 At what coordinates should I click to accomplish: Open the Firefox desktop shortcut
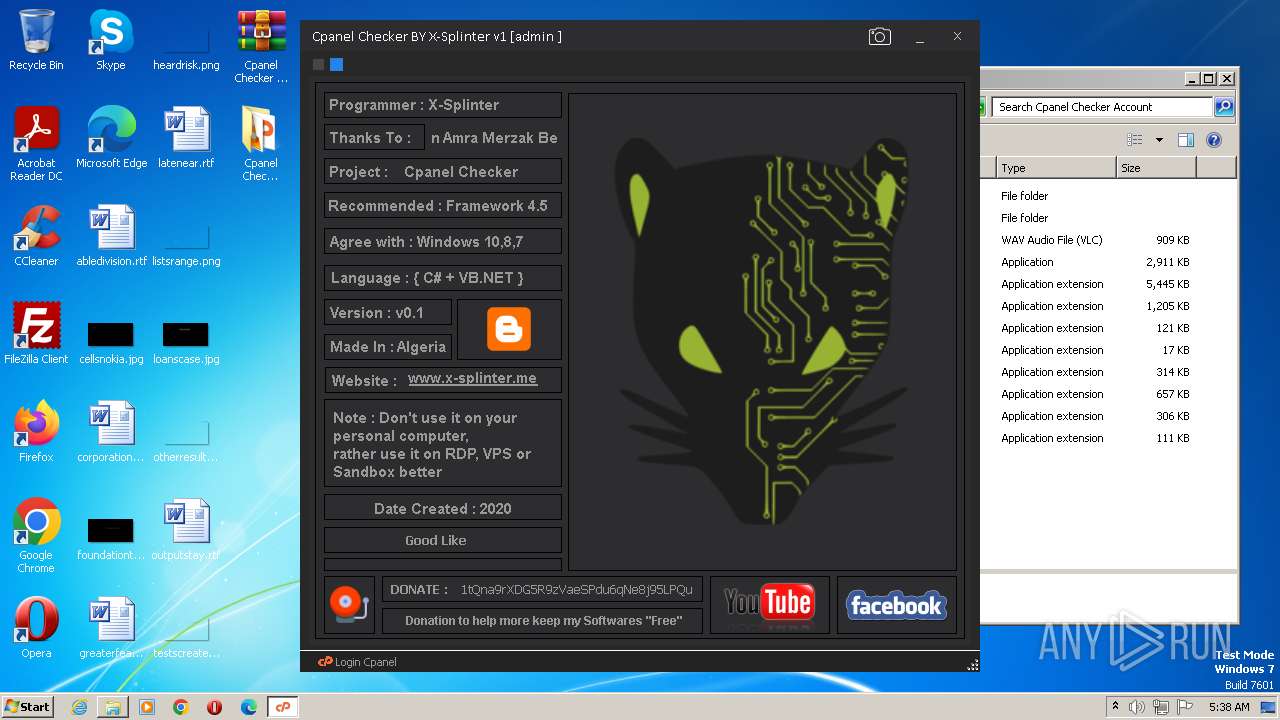[36, 432]
